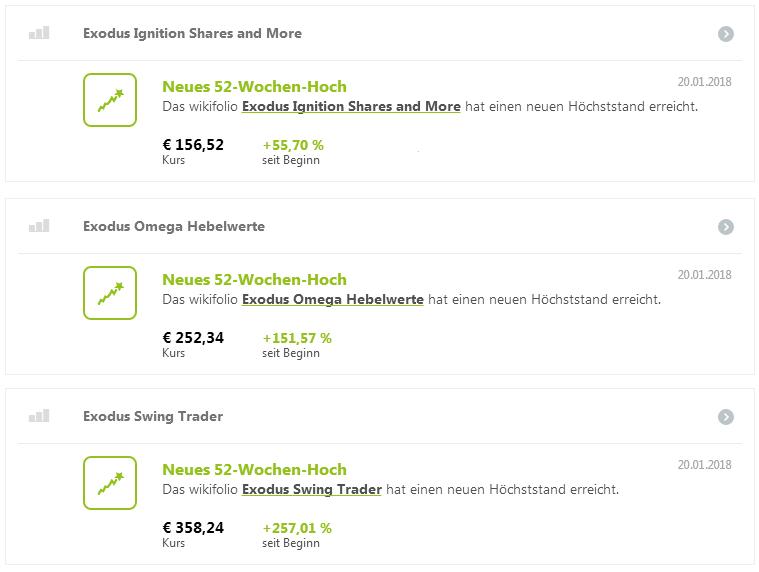Click Exodus Swing Trader header title
This screenshot has height=572, width=759.
[x=152, y=416]
